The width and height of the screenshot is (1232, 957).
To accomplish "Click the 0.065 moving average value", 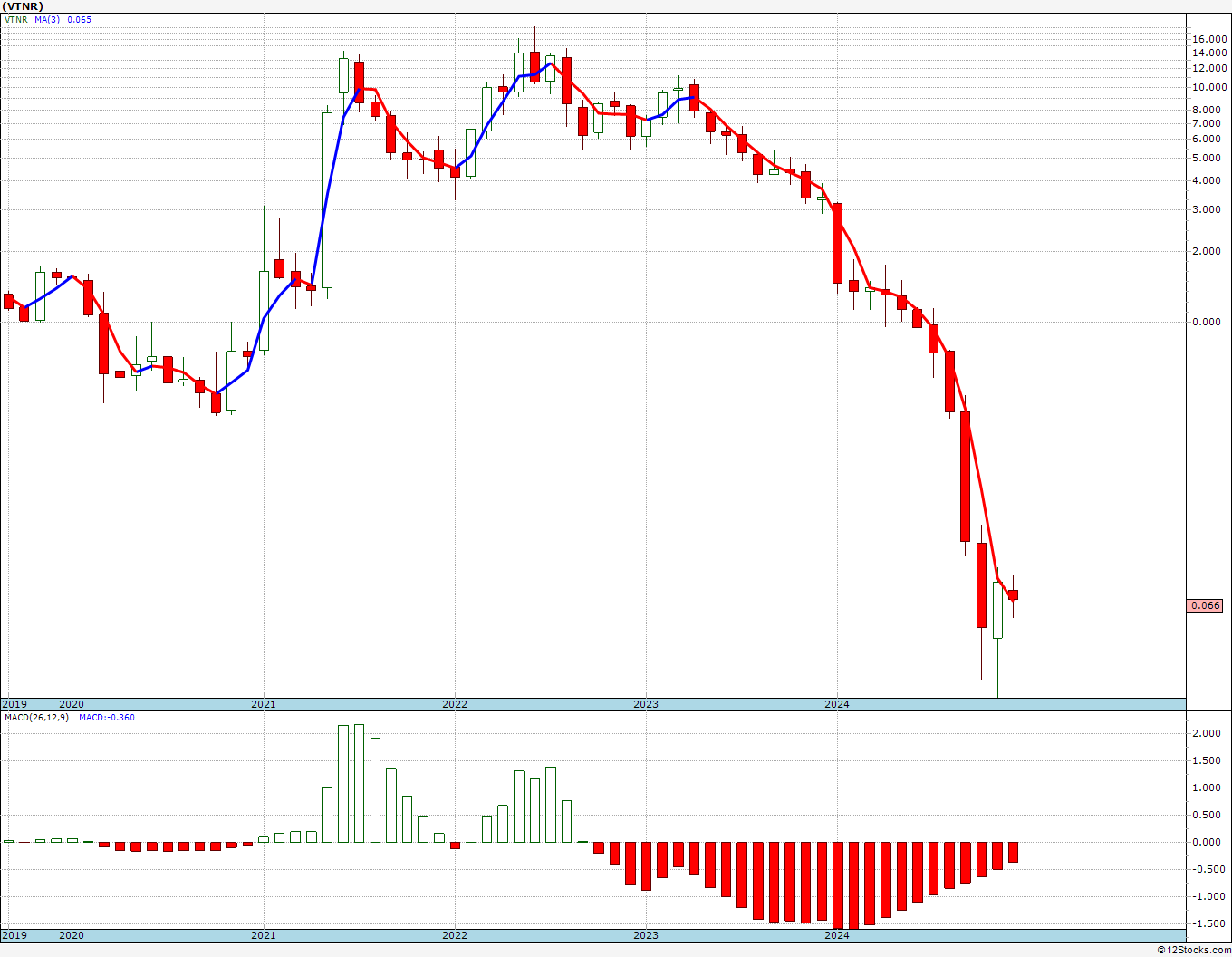I will (80, 19).
